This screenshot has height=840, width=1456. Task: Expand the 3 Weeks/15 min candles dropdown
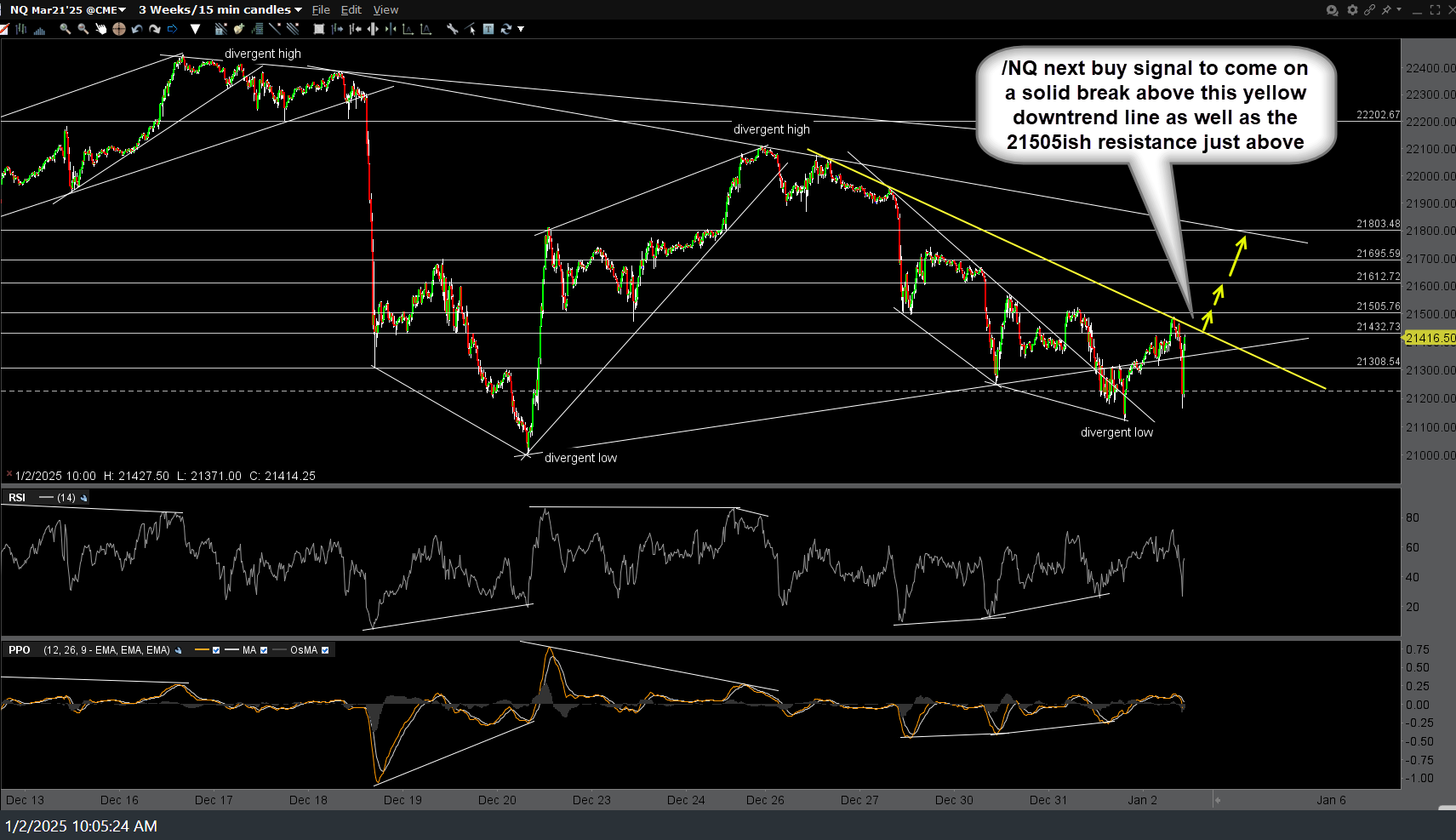tap(220, 9)
